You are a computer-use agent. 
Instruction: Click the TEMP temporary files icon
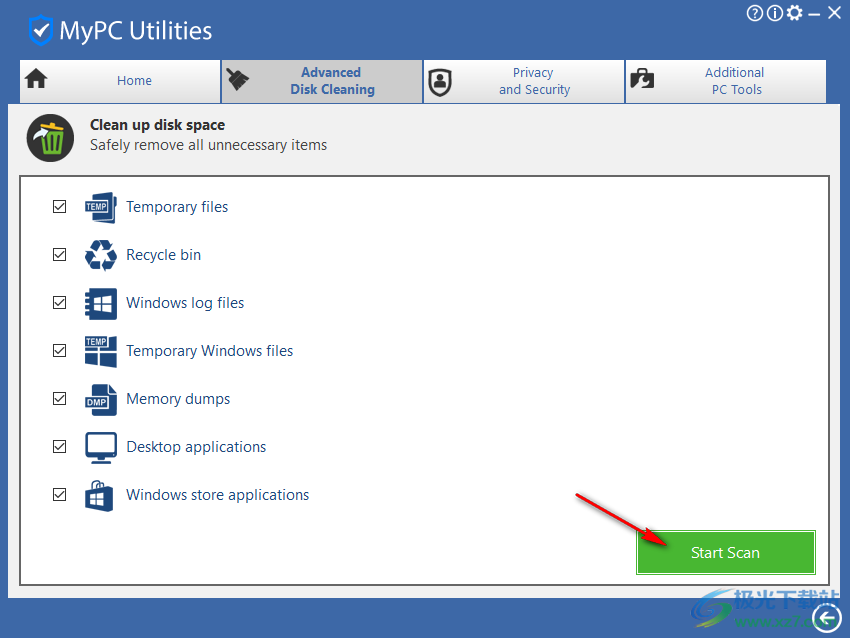click(101, 207)
